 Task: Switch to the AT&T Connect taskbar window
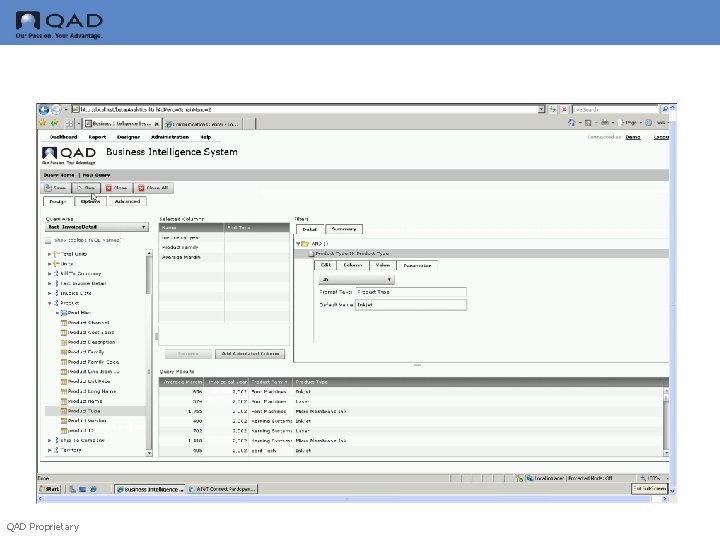click(223, 489)
